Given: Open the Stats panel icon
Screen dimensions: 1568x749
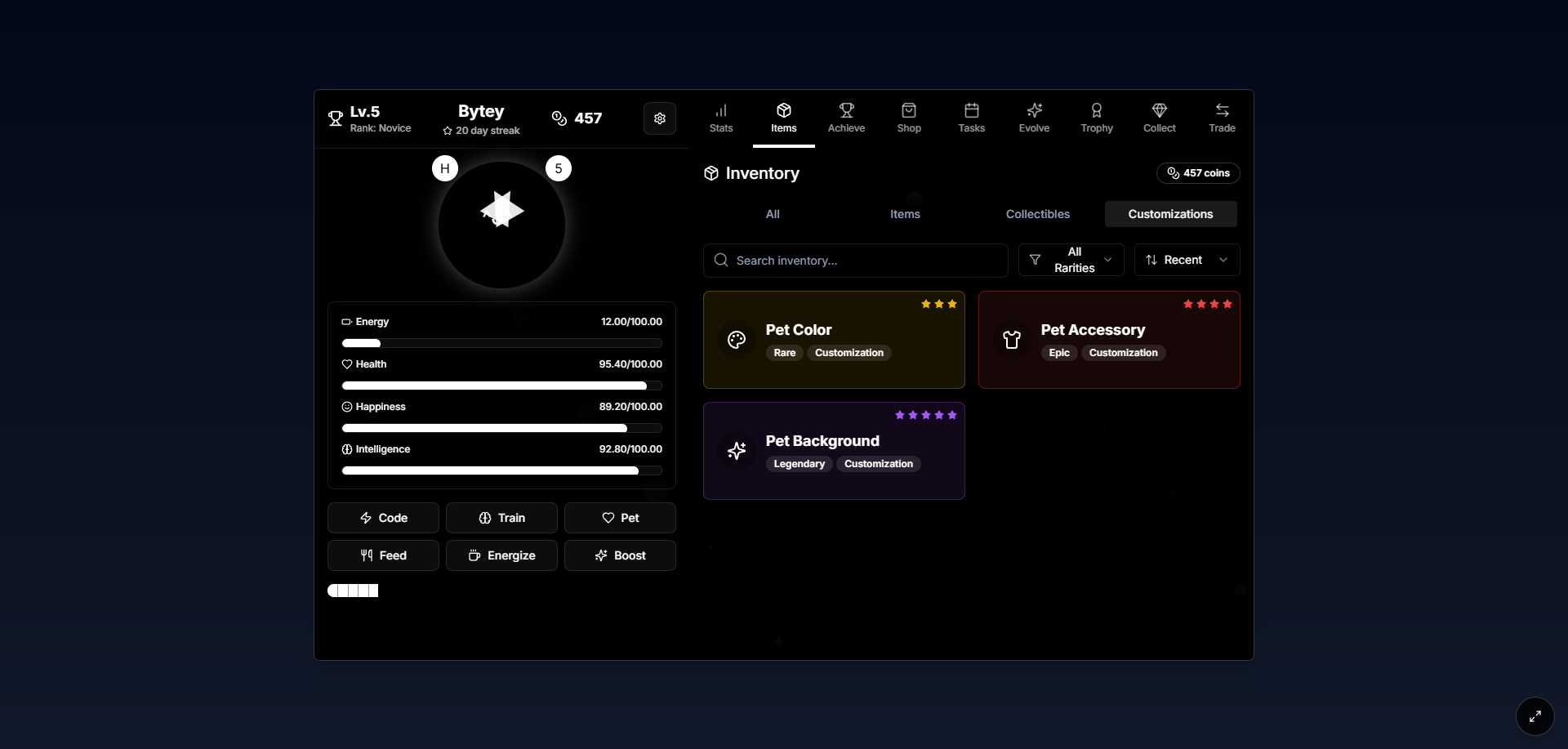Looking at the screenshot, I should tap(721, 118).
